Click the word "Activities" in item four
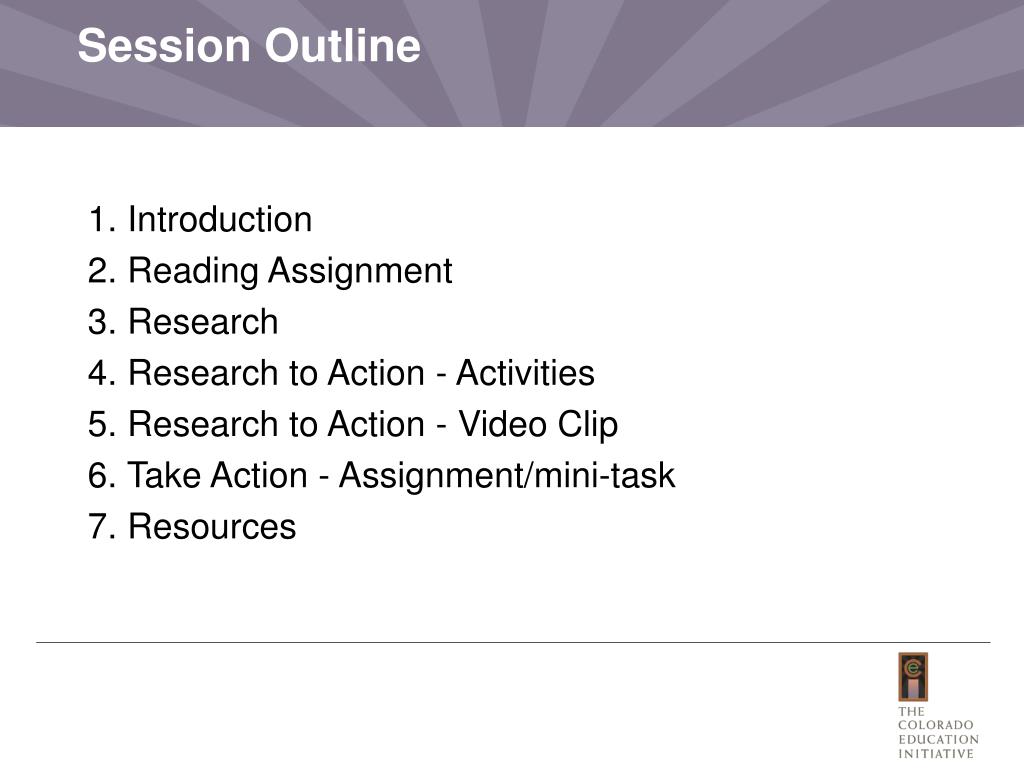 [x=525, y=373]
